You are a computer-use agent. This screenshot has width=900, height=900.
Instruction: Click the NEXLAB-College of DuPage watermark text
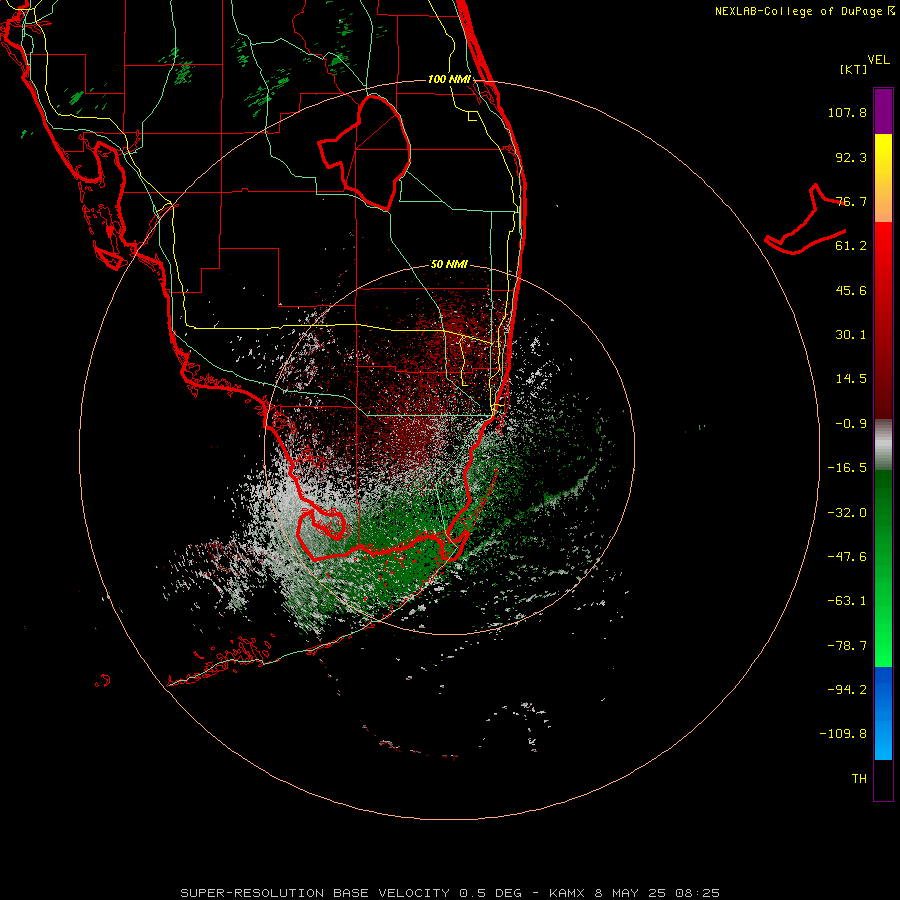click(798, 11)
